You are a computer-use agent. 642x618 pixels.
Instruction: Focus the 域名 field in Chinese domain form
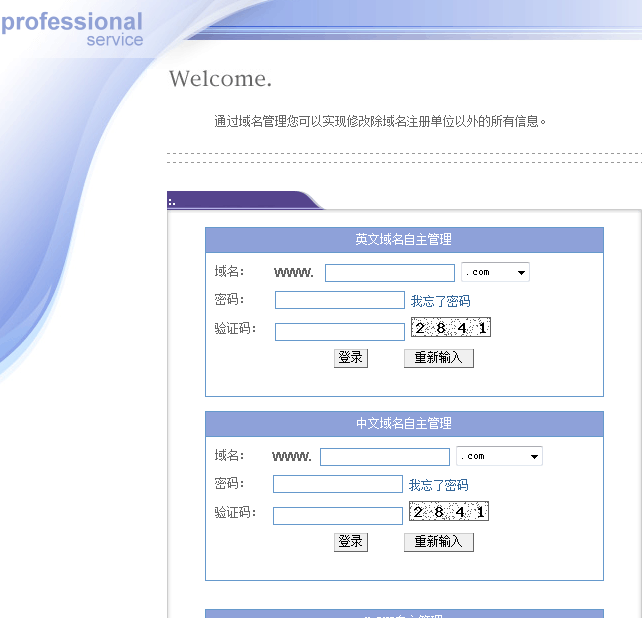pos(384,457)
